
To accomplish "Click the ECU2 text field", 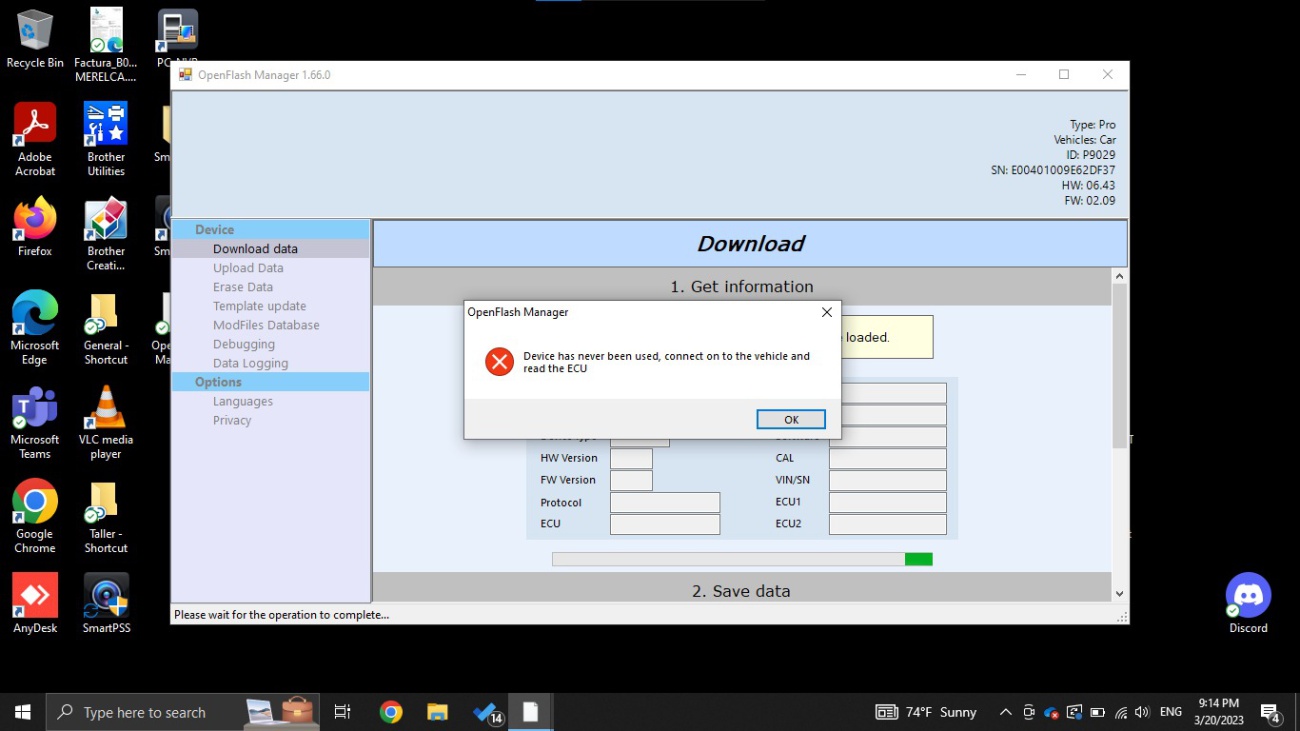I will click(887, 524).
